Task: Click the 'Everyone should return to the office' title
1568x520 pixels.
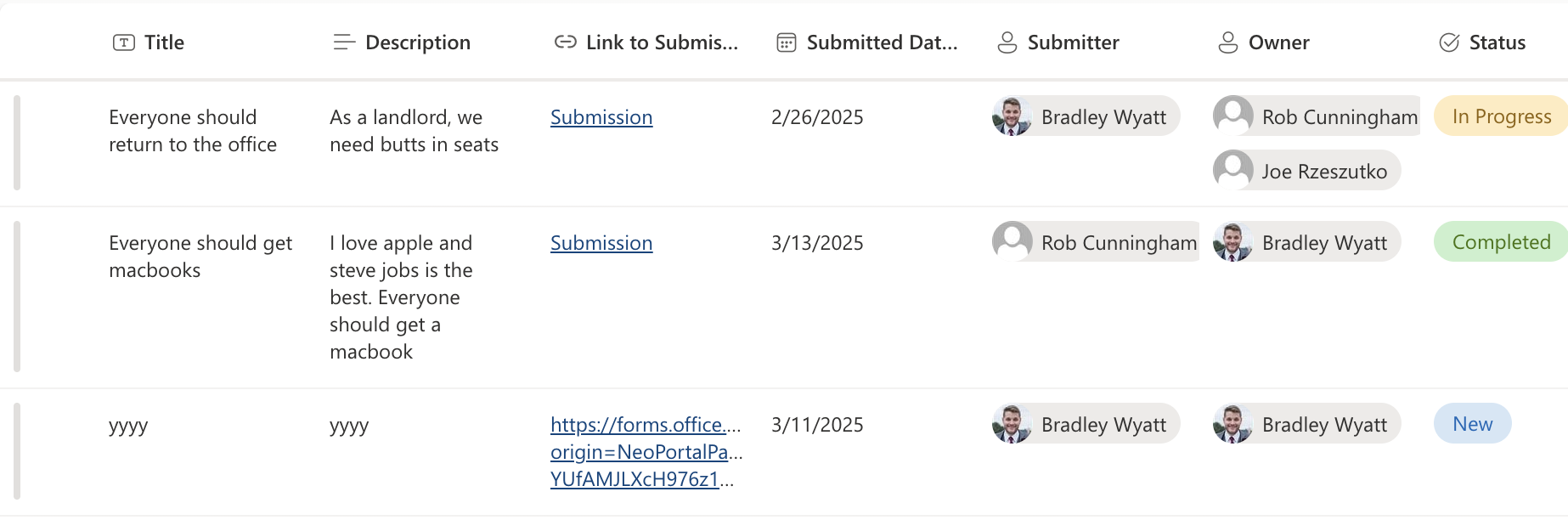Action: (193, 131)
